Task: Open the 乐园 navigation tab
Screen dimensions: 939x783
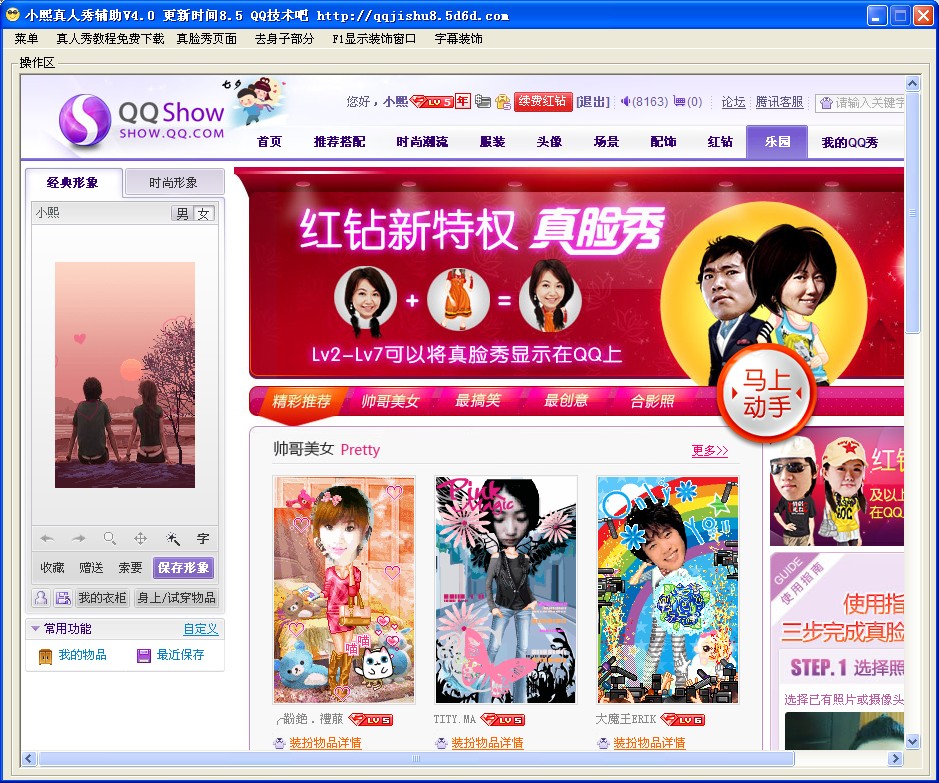Action: (777, 142)
